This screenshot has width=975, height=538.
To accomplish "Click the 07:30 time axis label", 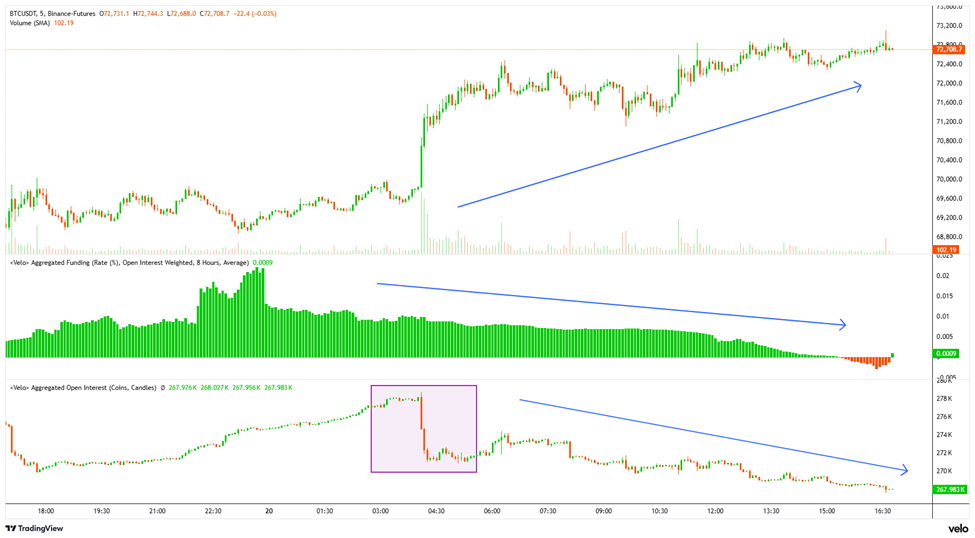I will 548,511.
